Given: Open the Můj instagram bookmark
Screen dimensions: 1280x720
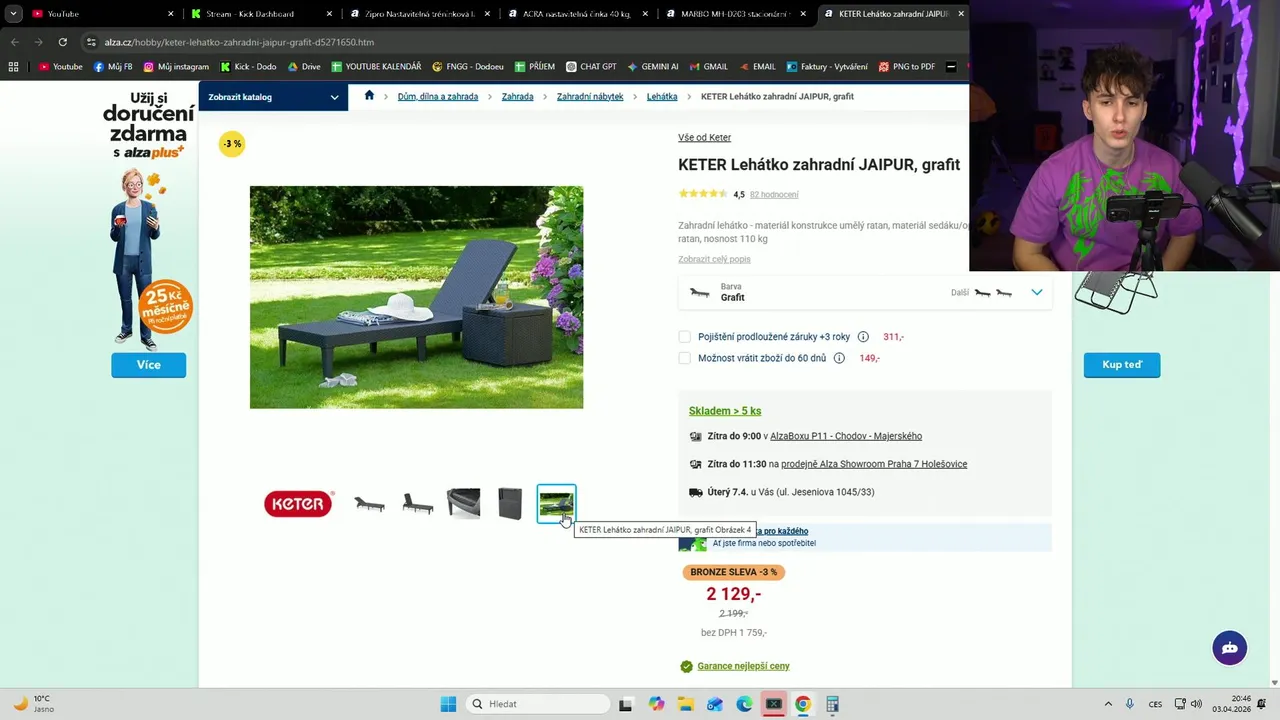Looking at the screenshot, I should click(x=176, y=67).
